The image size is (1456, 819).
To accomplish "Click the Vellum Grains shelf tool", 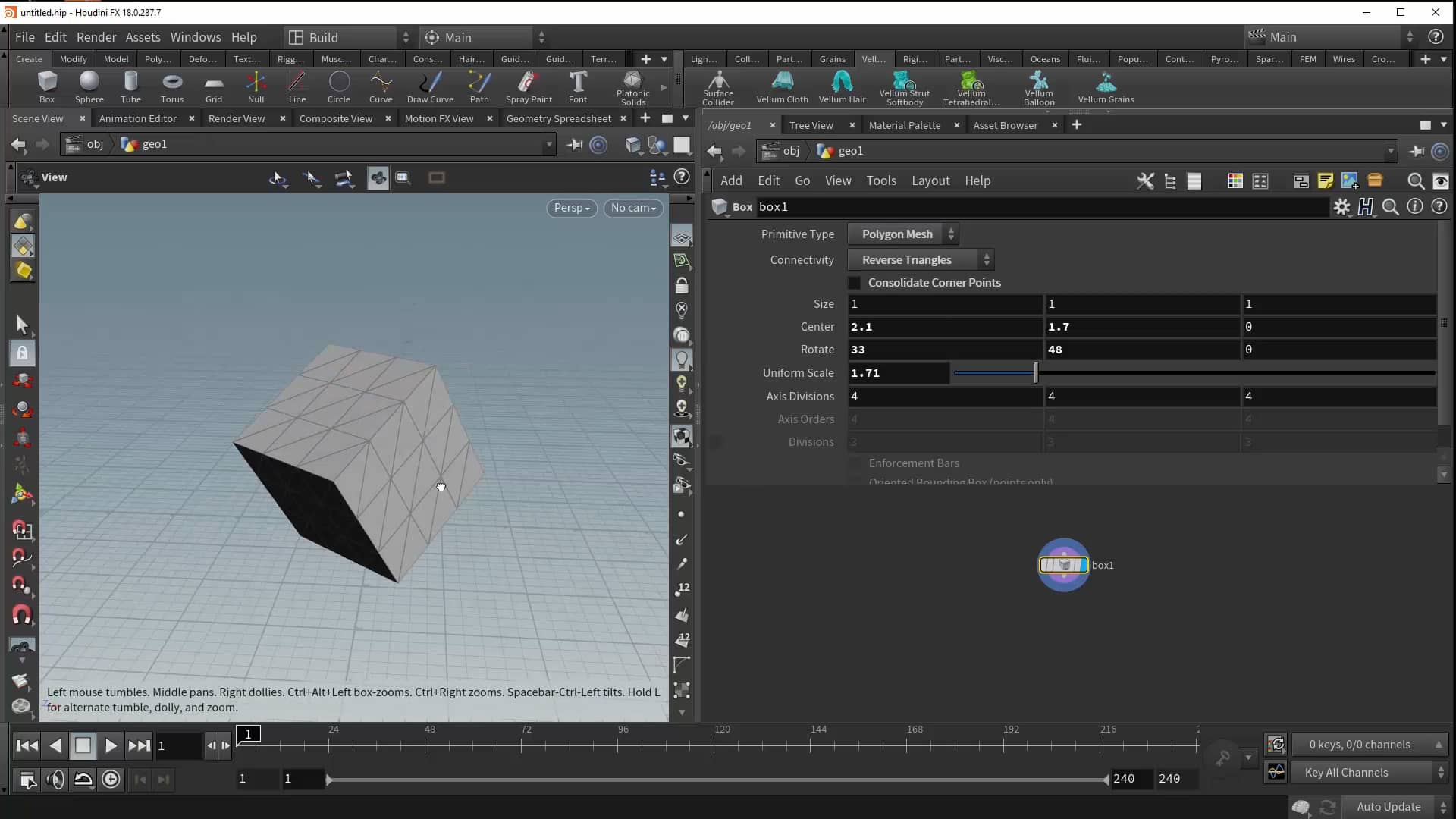I will point(1106,86).
